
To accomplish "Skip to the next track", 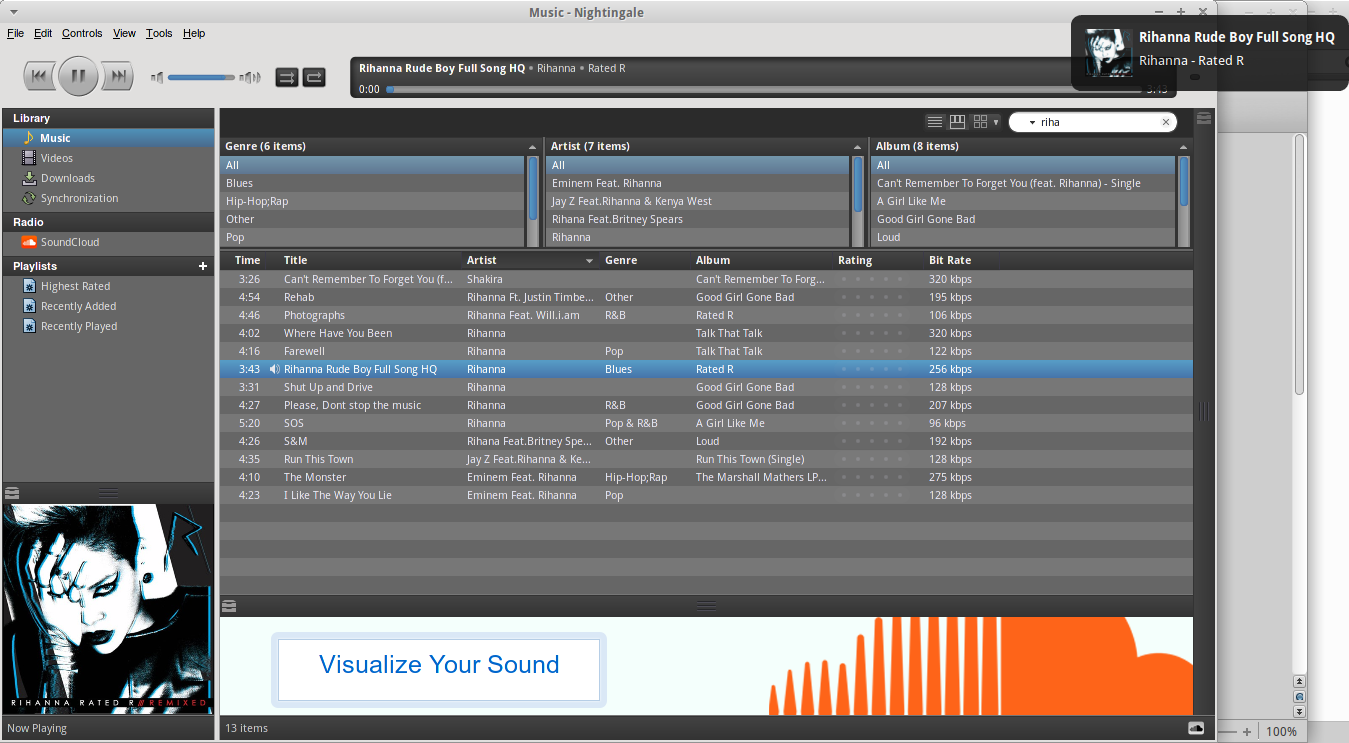I will click(118, 76).
